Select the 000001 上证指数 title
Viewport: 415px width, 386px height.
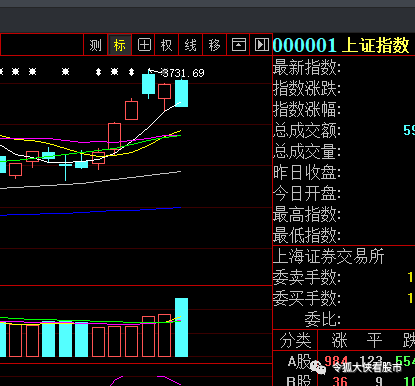pyautogui.click(x=341, y=45)
